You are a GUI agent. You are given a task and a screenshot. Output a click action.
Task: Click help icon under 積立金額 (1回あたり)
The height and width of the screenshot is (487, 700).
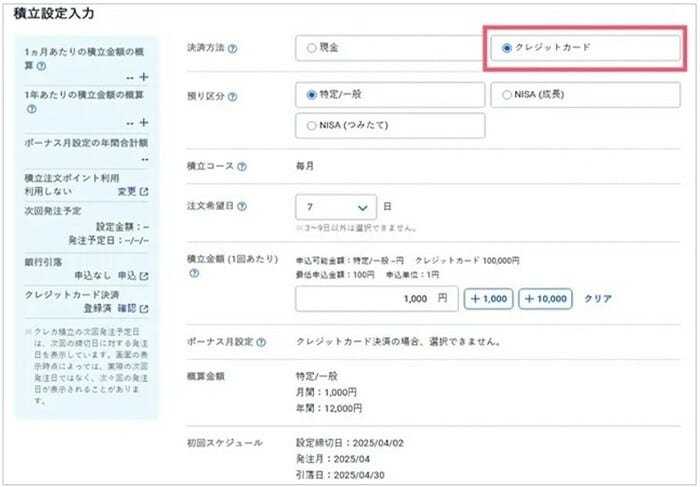tap(194, 273)
